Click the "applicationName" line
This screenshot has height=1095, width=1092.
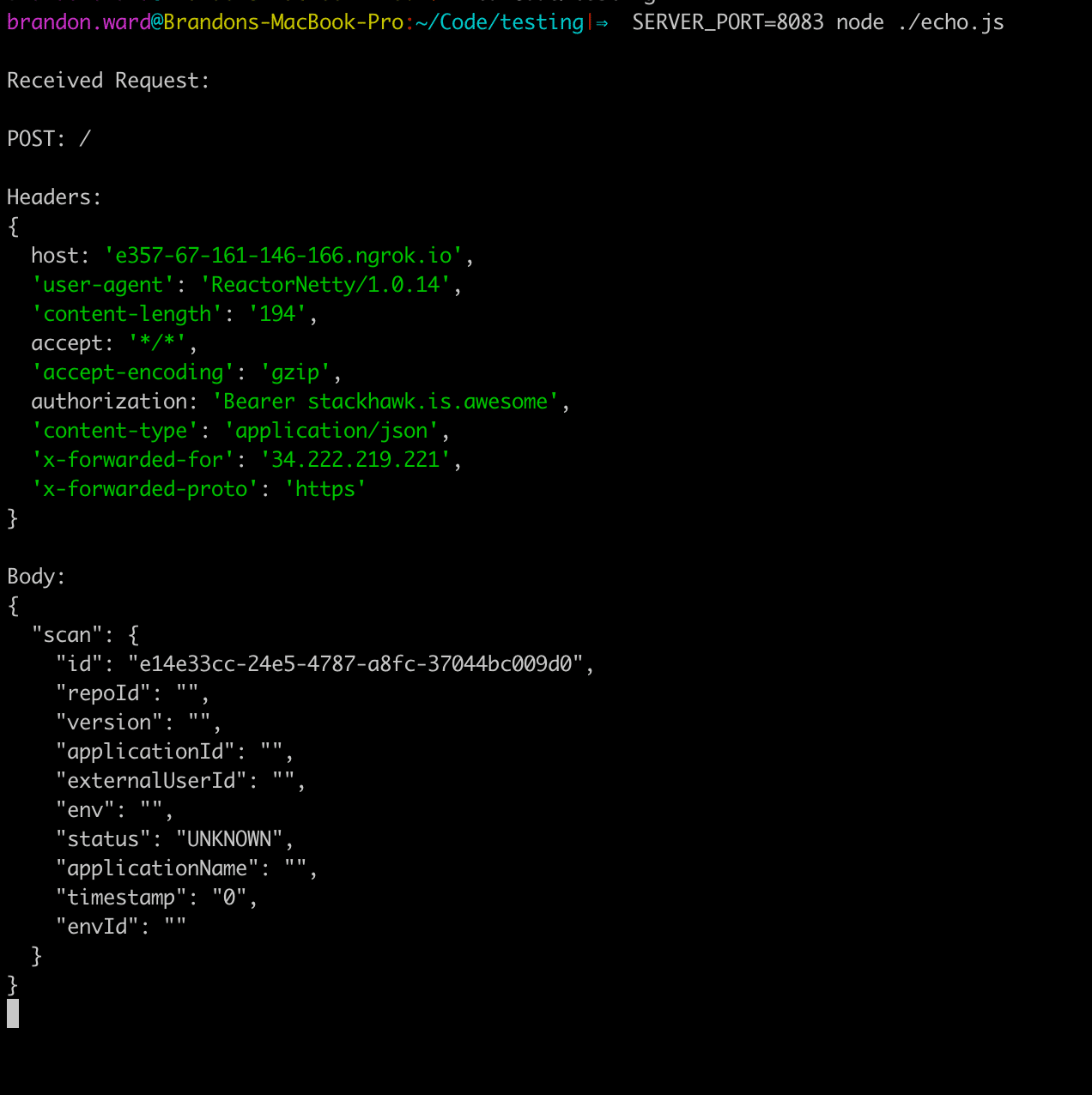(x=187, y=868)
